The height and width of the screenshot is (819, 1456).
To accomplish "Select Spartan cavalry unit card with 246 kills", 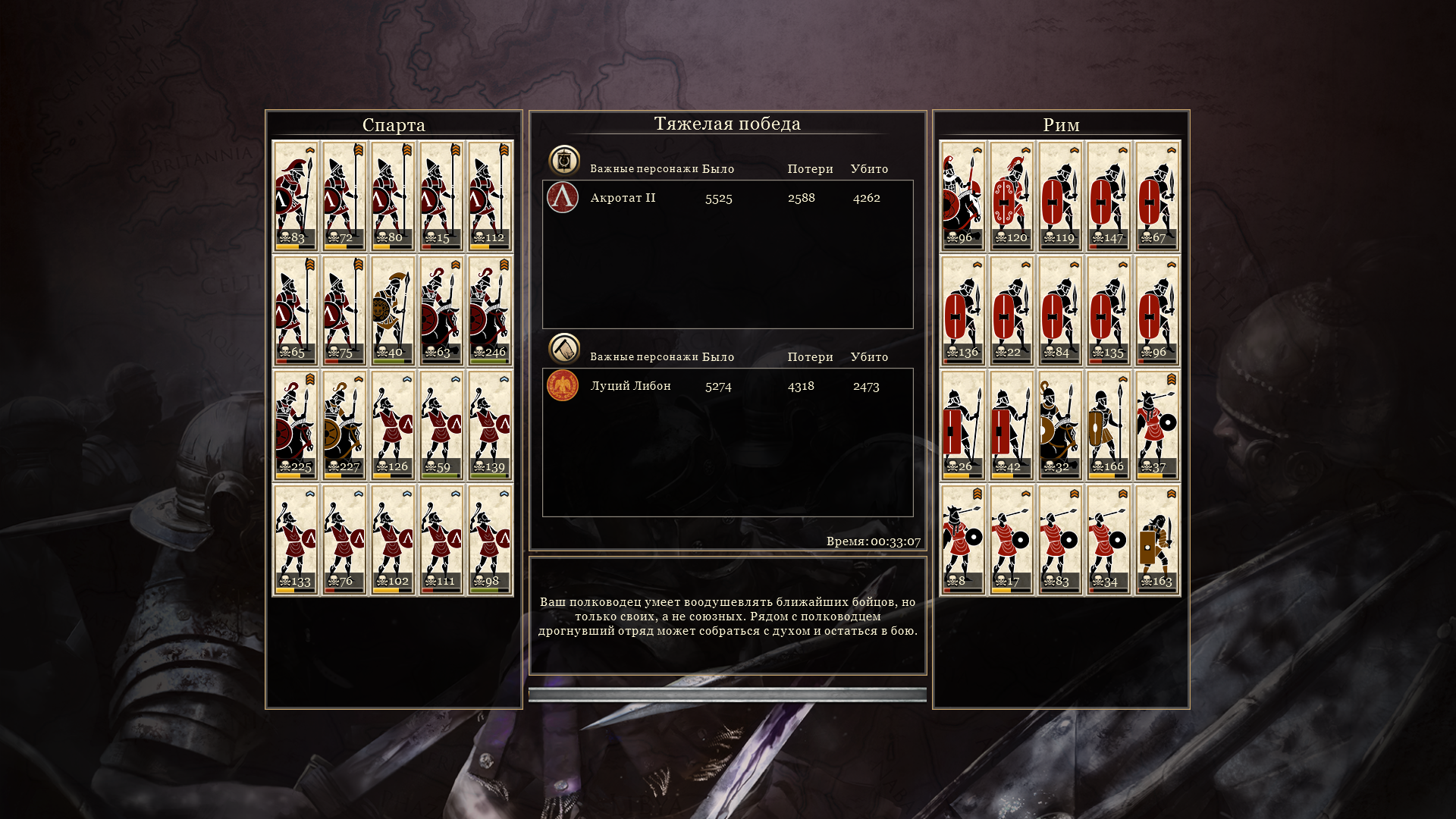I will tap(490, 311).
